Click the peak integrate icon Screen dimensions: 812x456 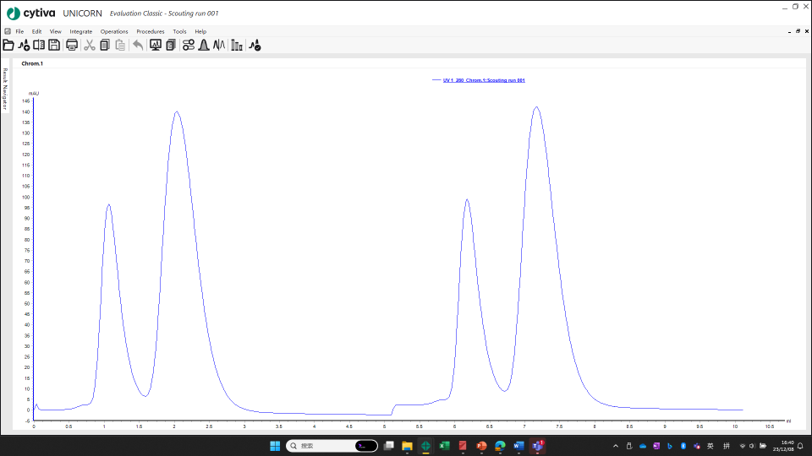[x=204, y=45]
